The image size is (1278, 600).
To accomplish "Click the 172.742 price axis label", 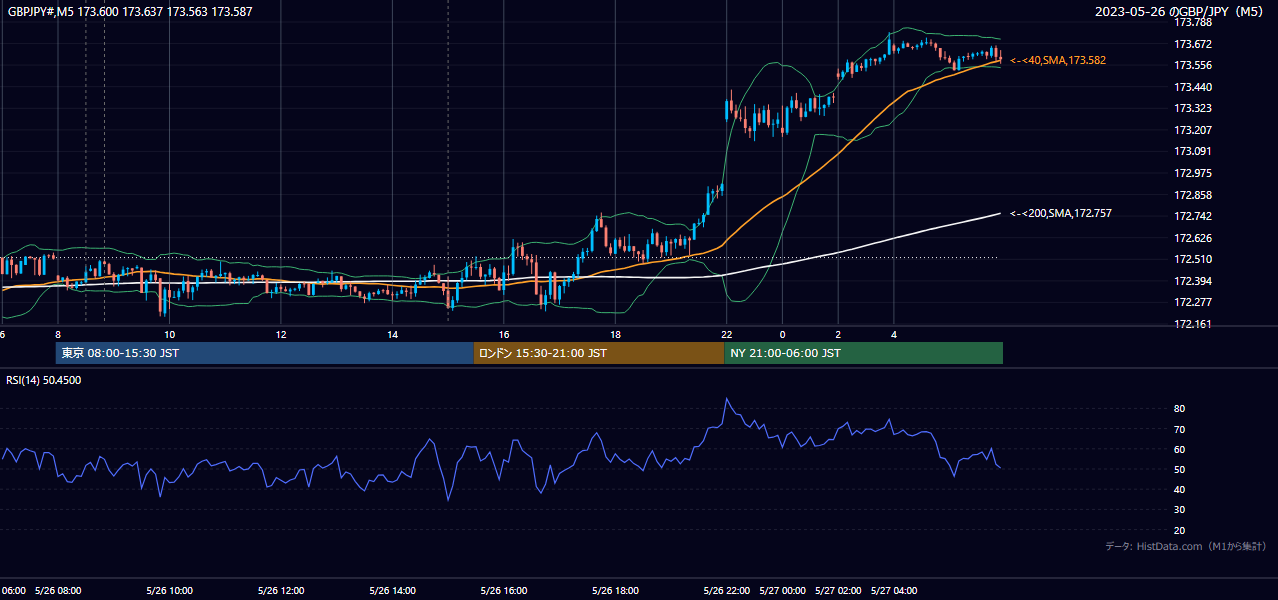I will pyautogui.click(x=1193, y=216).
